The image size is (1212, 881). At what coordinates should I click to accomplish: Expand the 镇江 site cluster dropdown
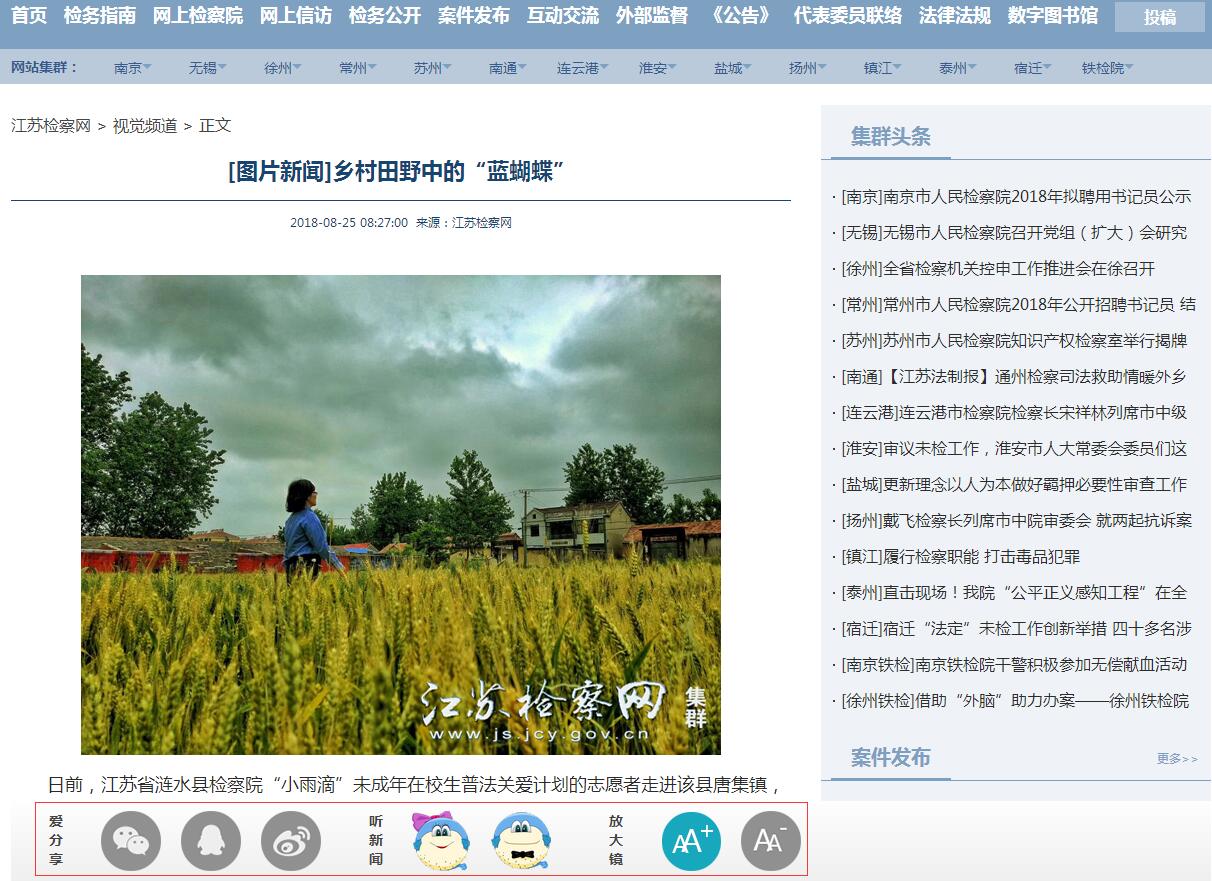883,68
